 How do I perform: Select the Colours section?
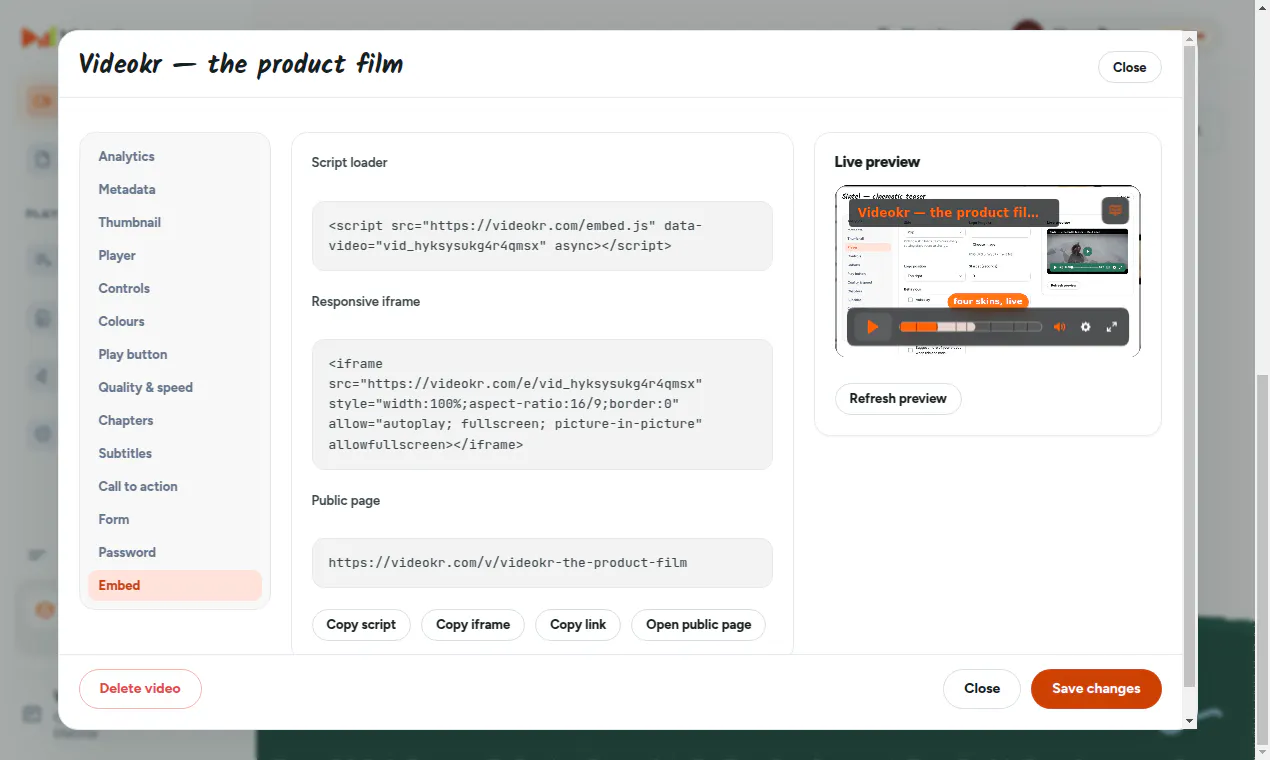pos(175,321)
